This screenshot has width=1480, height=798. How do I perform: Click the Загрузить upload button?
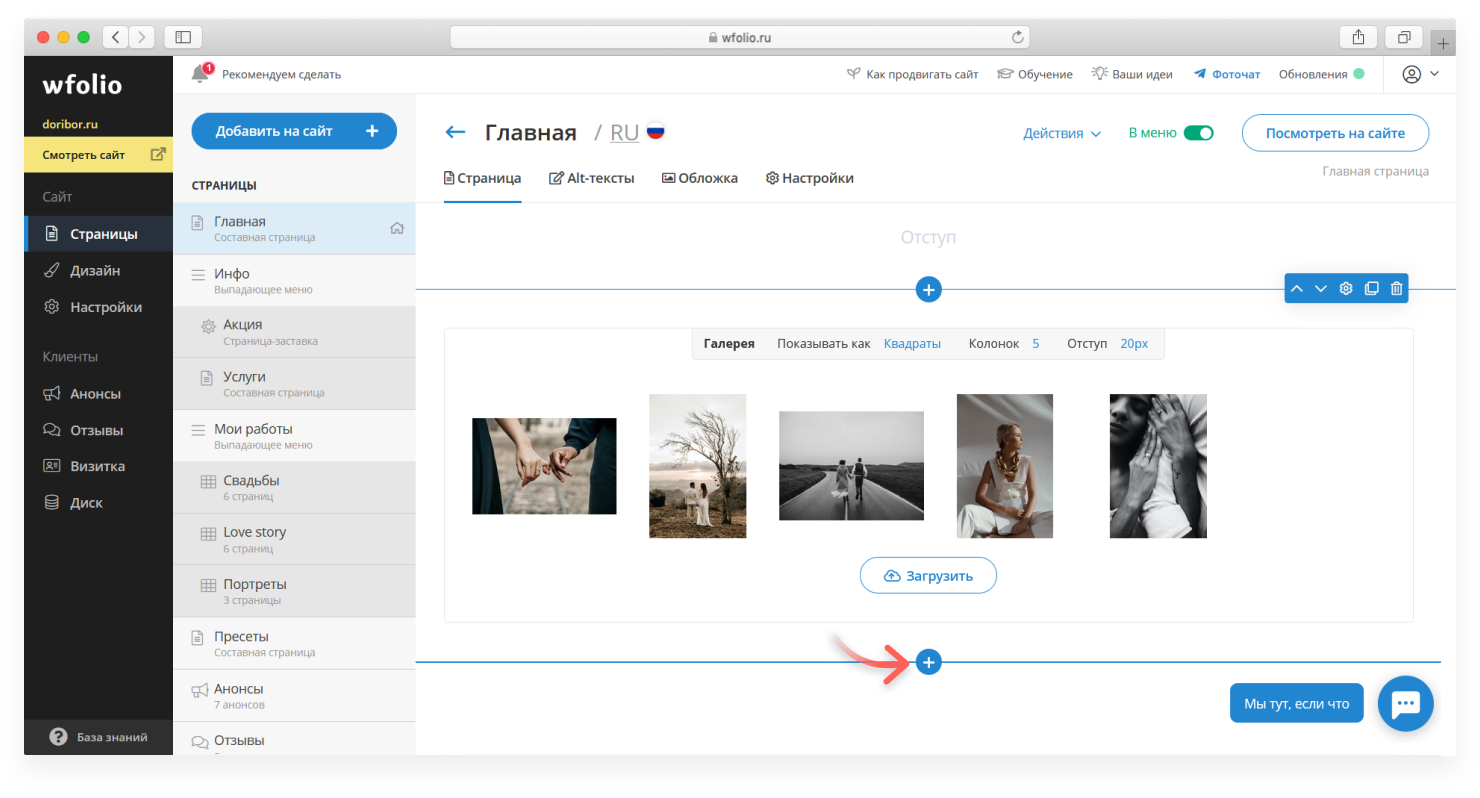point(928,576)
